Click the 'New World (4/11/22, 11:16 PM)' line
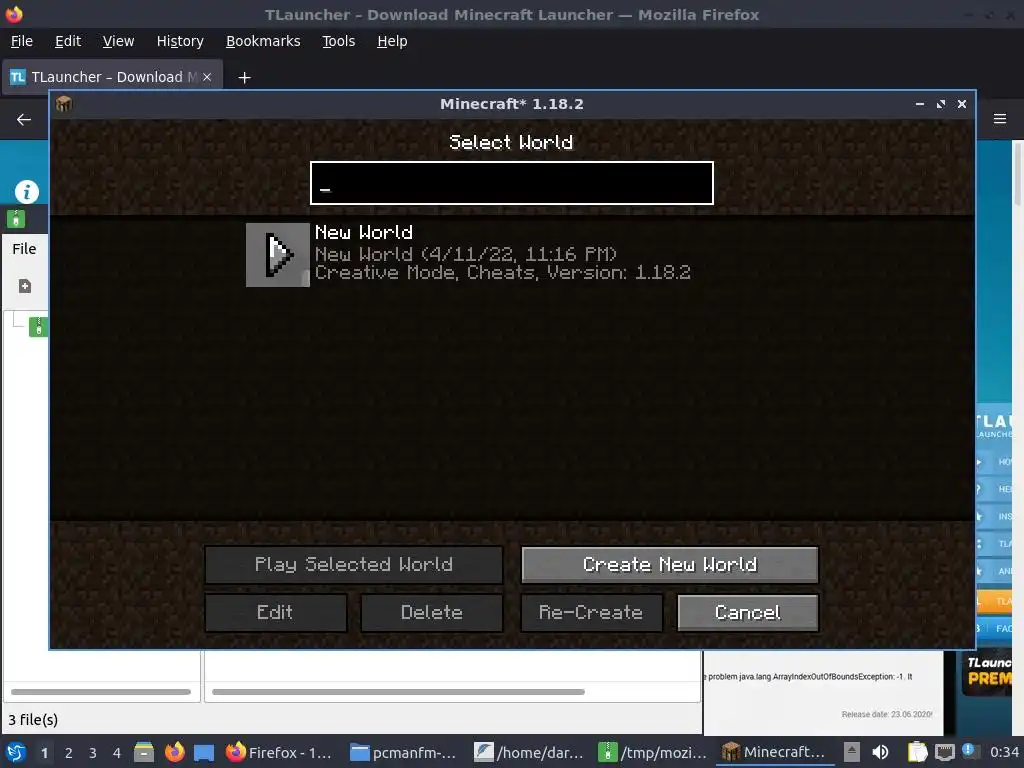This screenshot has width=1024, height=768. tap(466, 254)
